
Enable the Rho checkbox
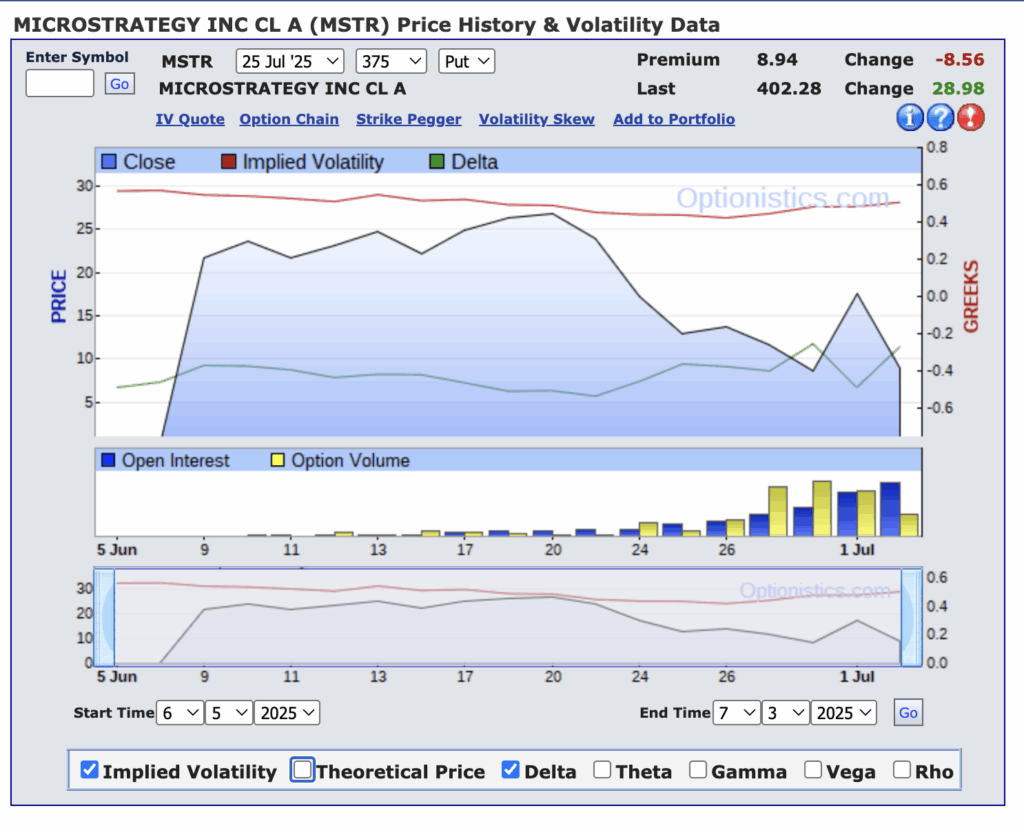click(x=902, y=770)
